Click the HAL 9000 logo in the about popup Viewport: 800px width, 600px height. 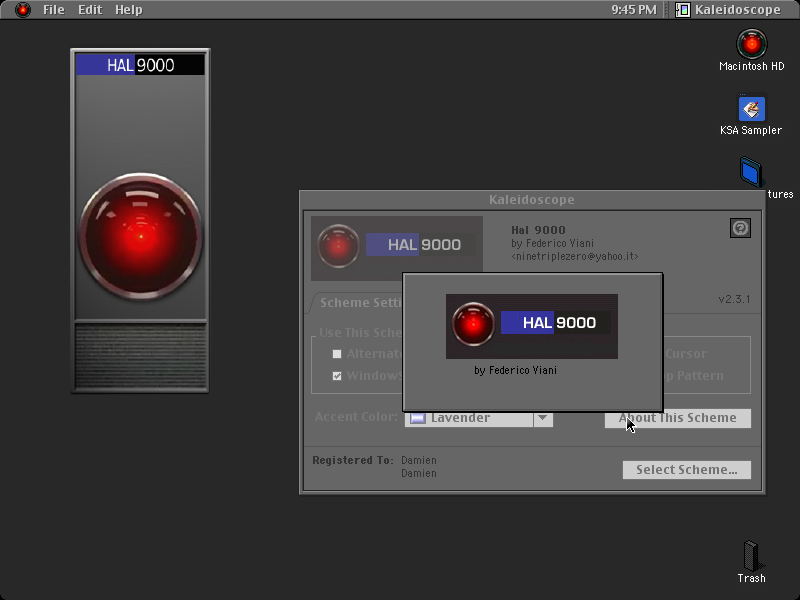(x=532, y=326)
